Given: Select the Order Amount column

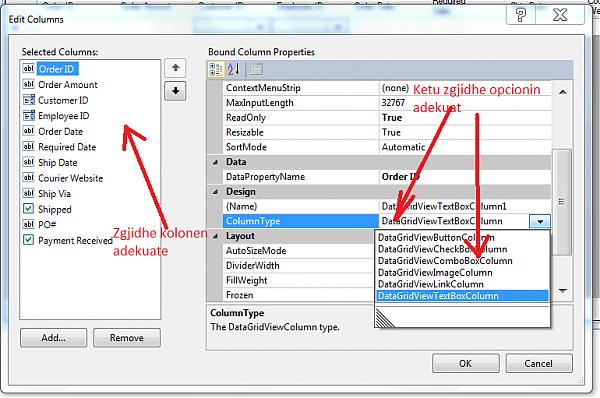Looking at the screenshot, I should (x=68, y=85).
